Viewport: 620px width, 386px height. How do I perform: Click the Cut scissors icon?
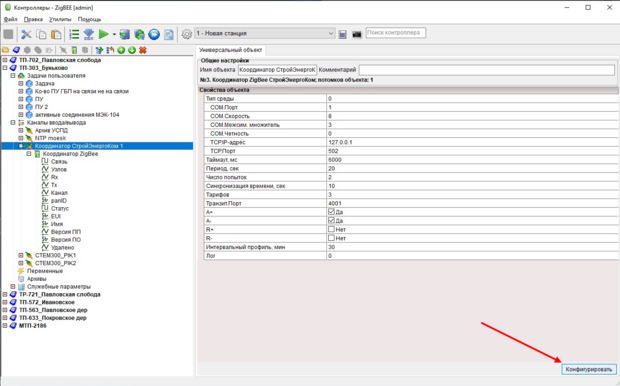point(26,34)
